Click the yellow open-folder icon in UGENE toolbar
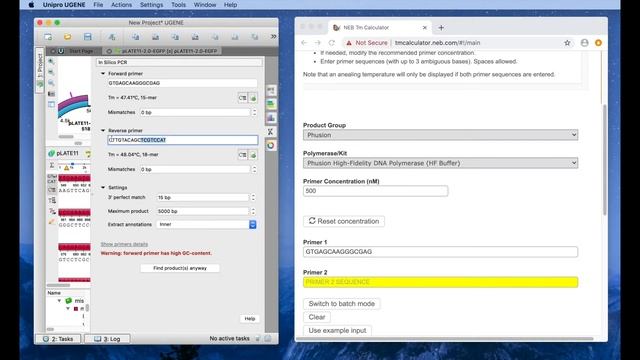The width and height of the screenshot is (640, 360). click(x=68, y=37)
